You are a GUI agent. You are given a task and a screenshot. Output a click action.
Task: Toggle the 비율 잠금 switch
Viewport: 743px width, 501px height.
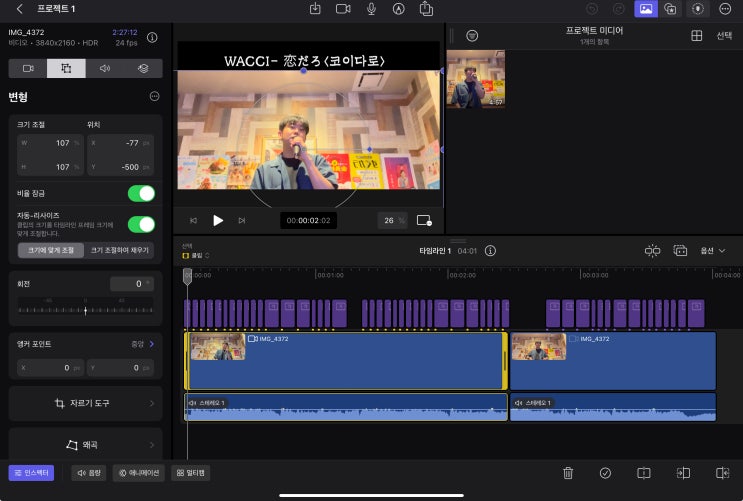141,193
